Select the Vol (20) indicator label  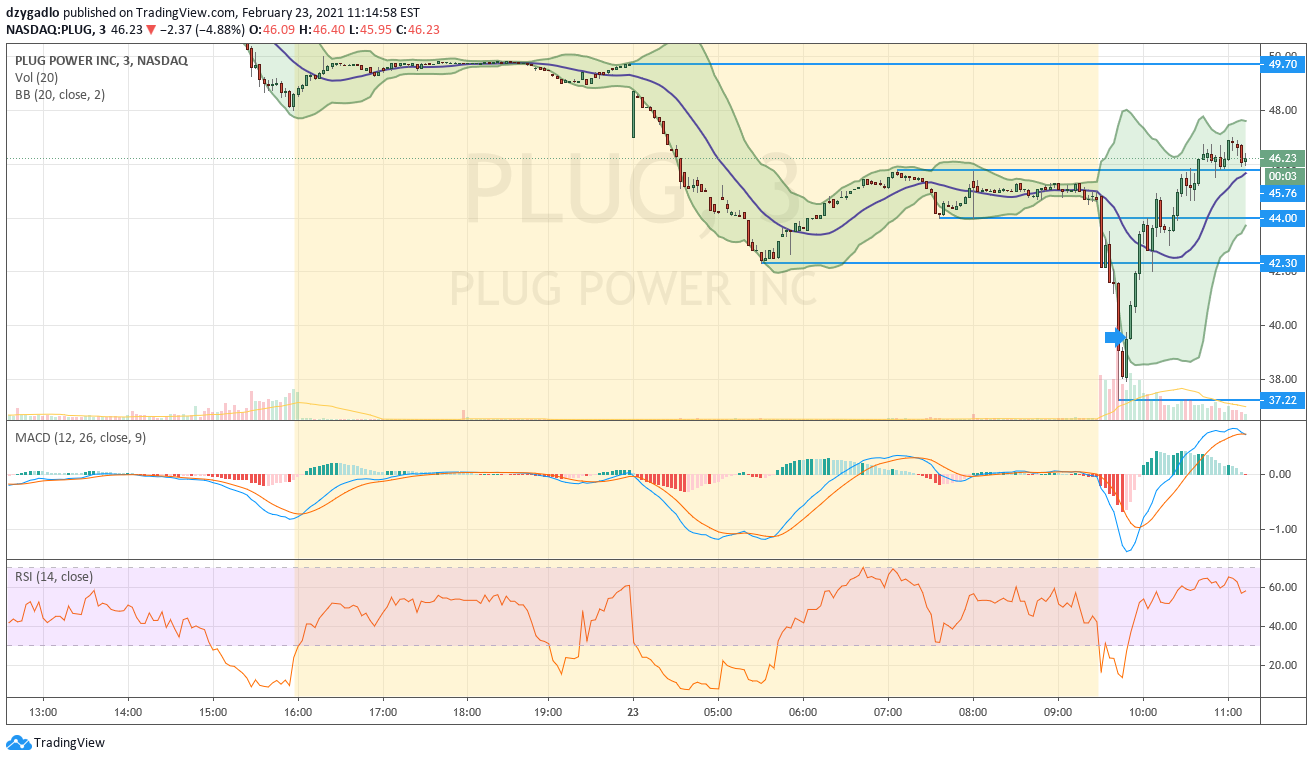point(36,78)
